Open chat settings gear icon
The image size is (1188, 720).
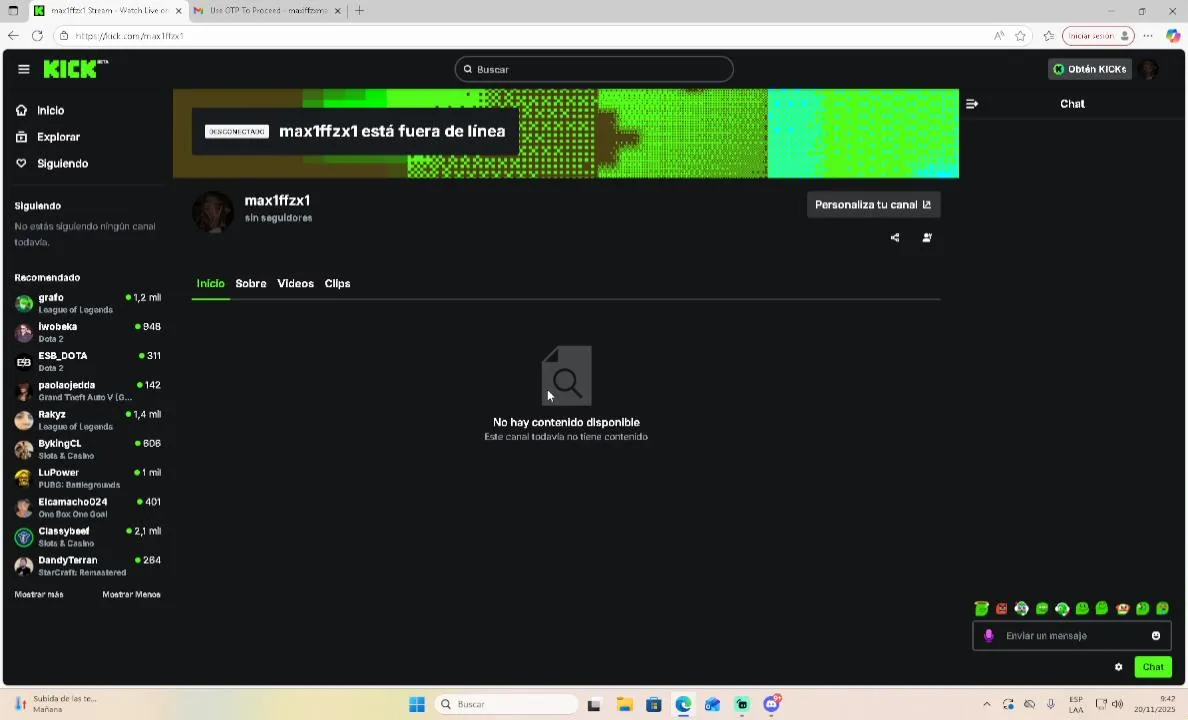point(1118,667)
